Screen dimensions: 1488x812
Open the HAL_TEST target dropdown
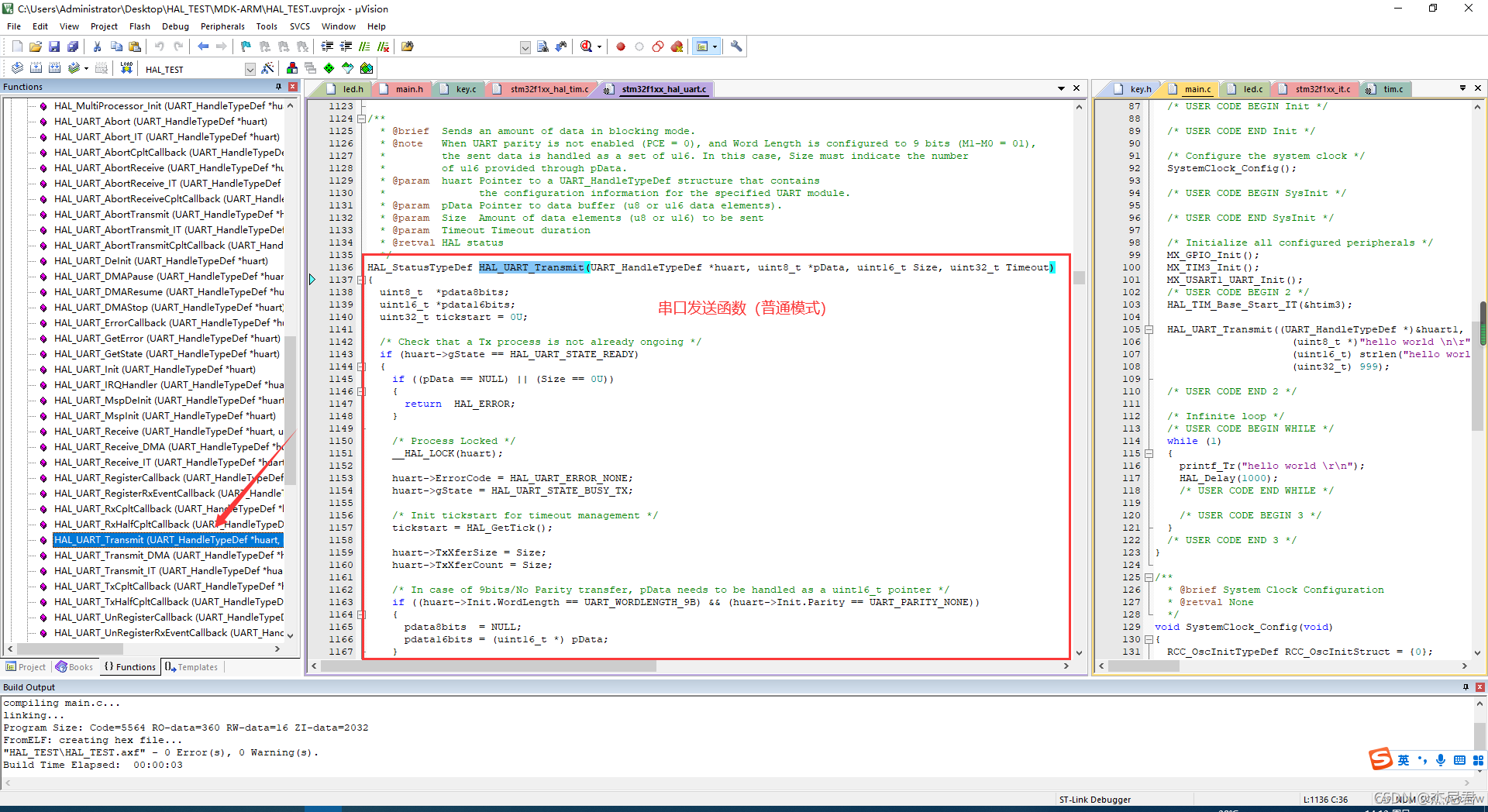250,69
